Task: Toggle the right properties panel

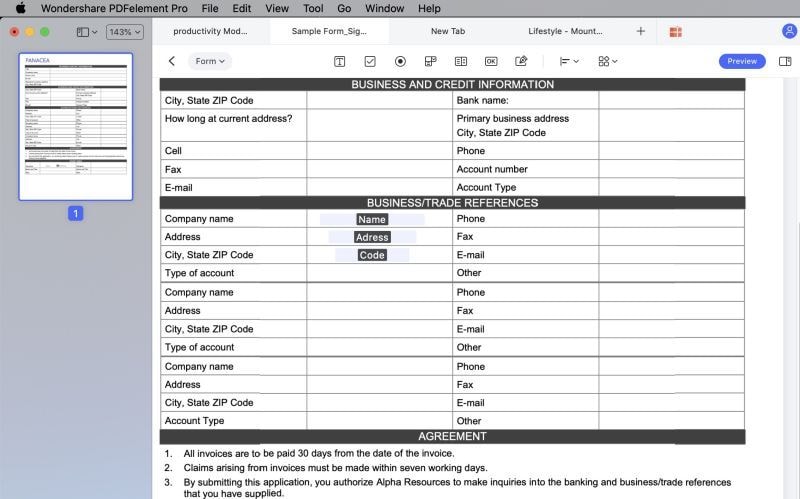Action: pyautogui.click(x=785, y=61)
